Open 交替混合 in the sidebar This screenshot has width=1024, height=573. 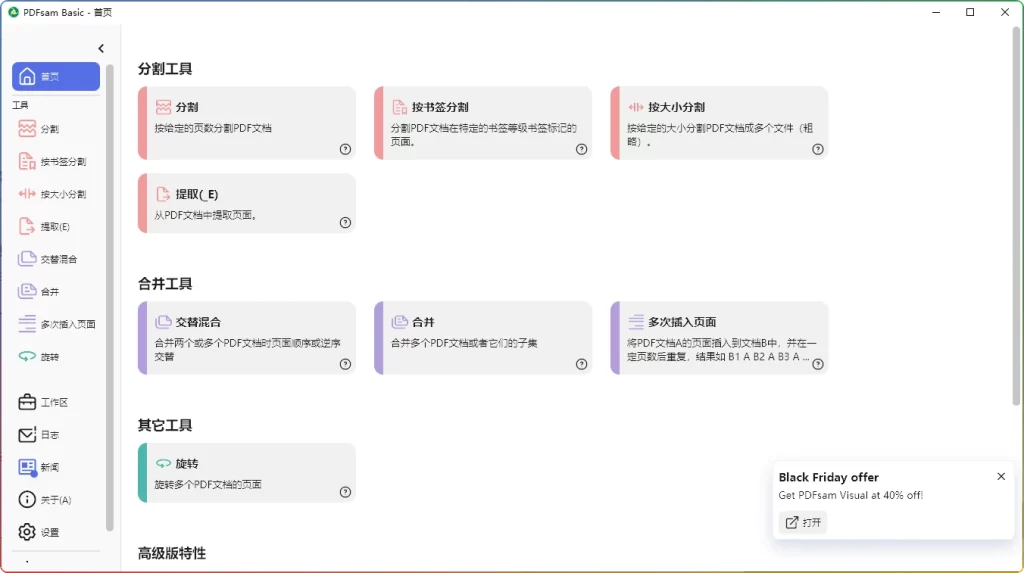56,259
